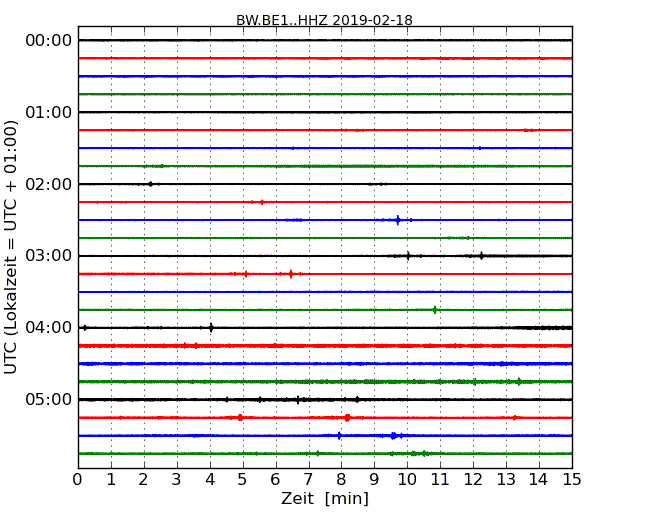Click the x-axis tick label 2

tap(143, 480)
